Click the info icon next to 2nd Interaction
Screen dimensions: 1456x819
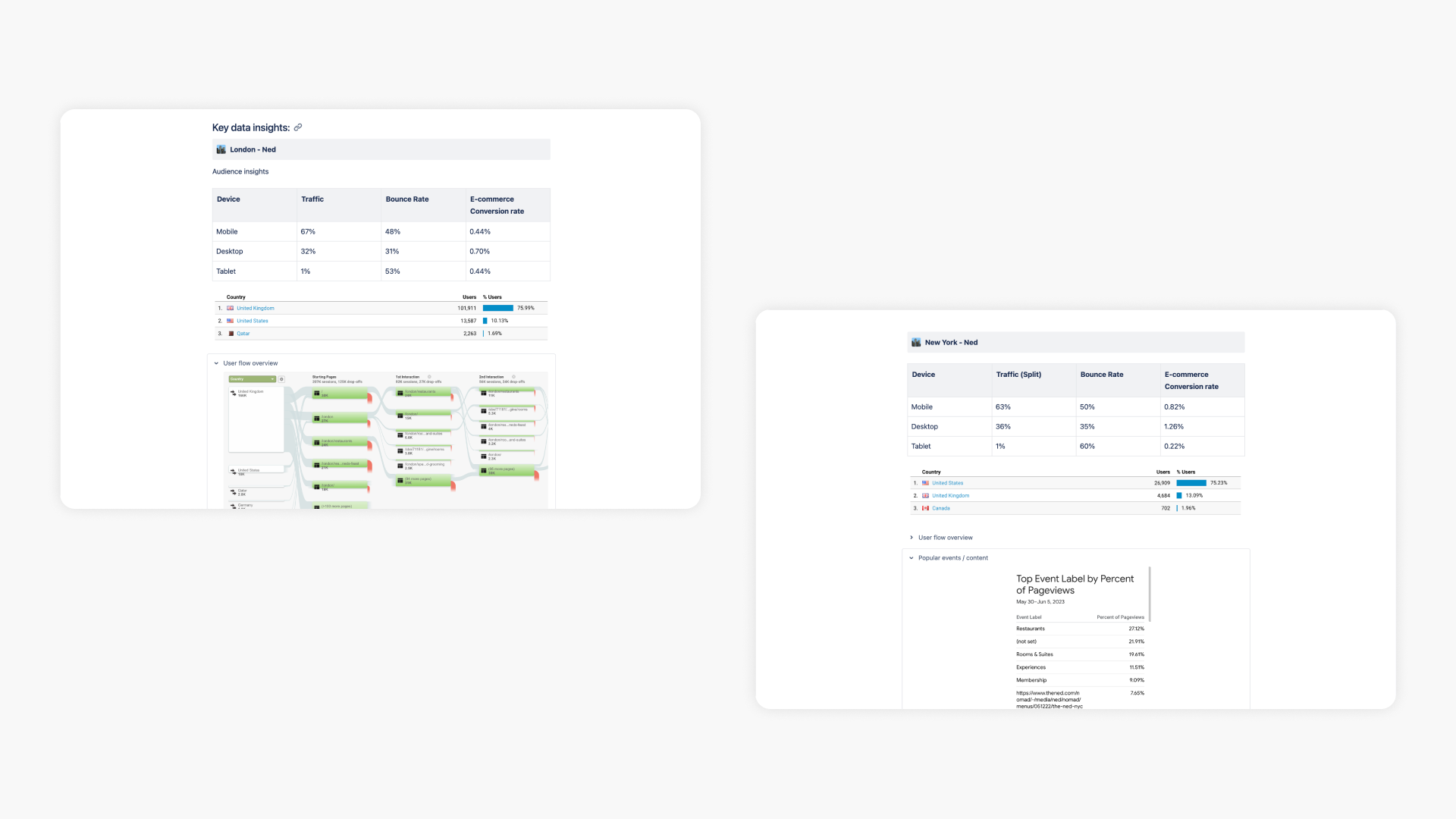pyautogui.click(x=513, y=377)
